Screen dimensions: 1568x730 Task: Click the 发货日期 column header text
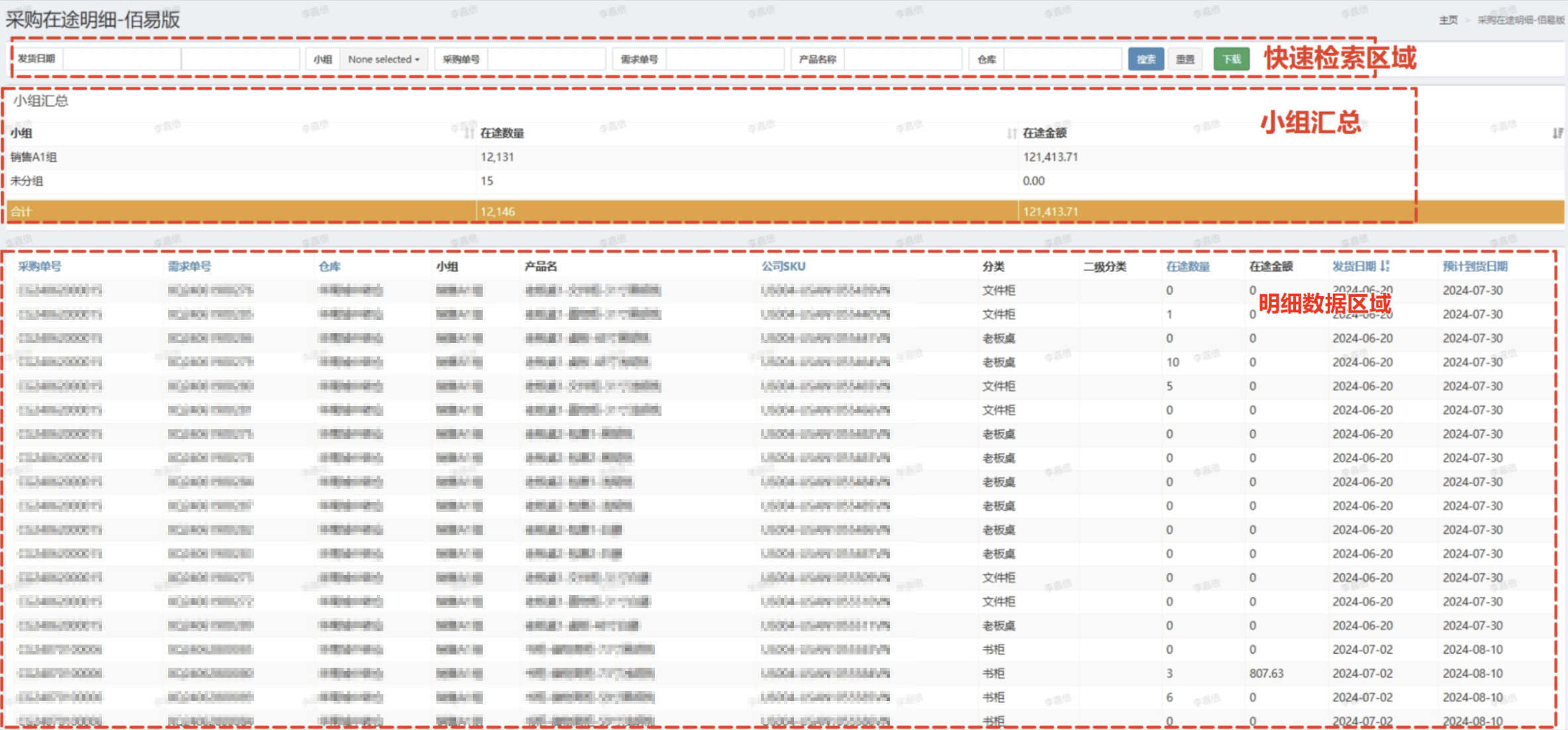pyautogui.click(x=1354, y=266)
